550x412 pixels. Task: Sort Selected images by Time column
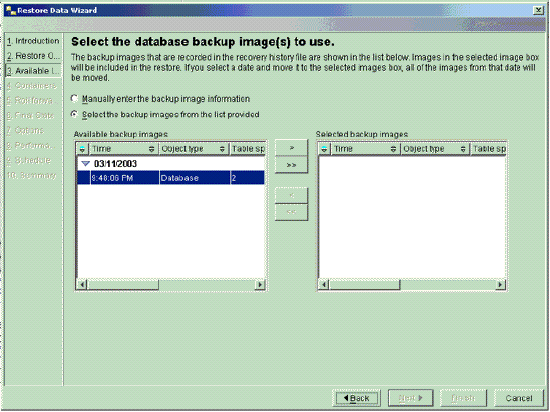[x=365, y=149]
